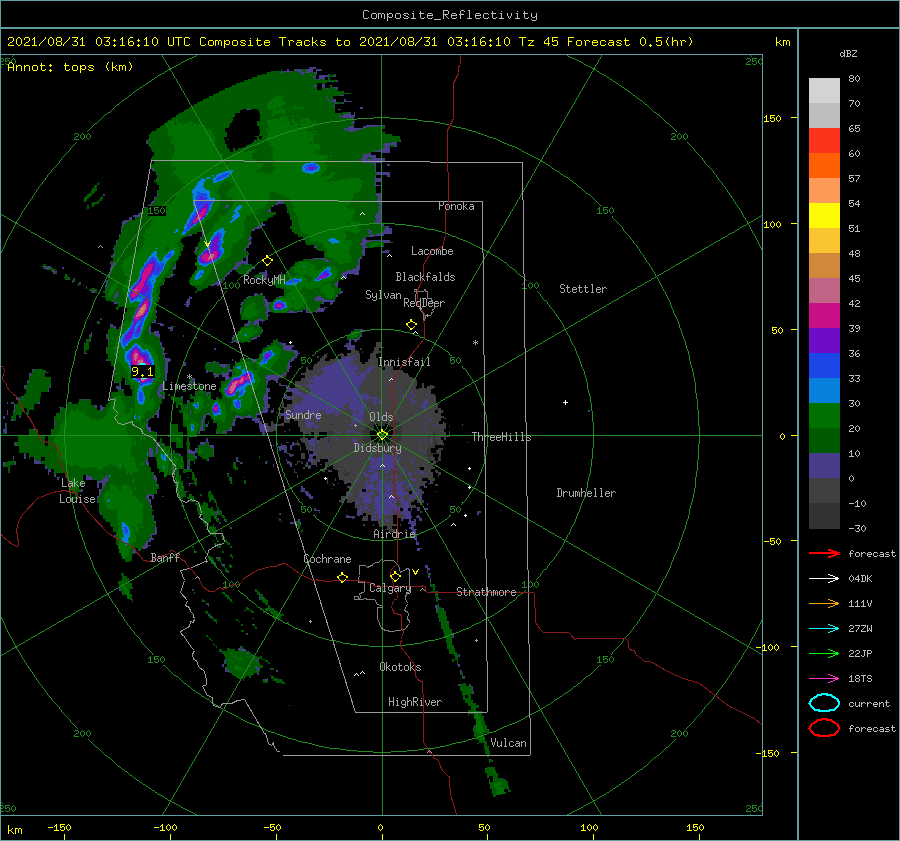Image resolution: width=900 pixels, height=841 pixels.
Task: Click the 9.1 storm top annotation
Action: pos(142,372)
